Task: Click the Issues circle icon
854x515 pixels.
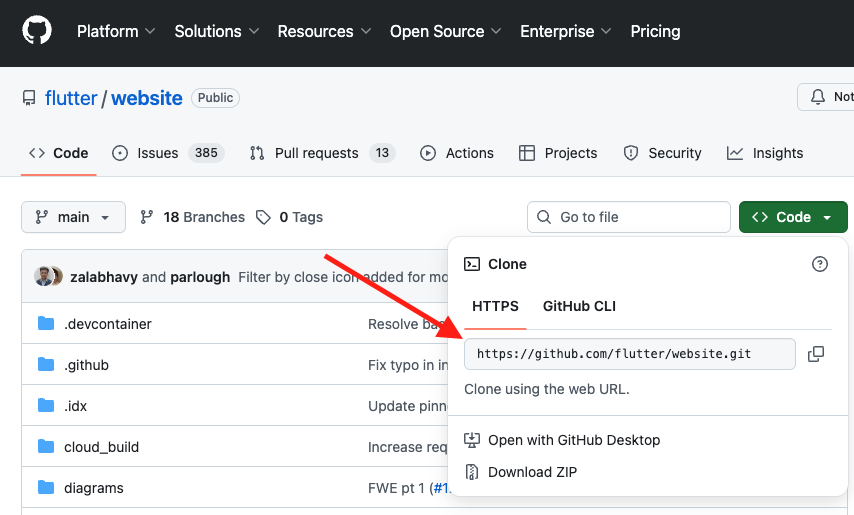Action: coord(120,154)
